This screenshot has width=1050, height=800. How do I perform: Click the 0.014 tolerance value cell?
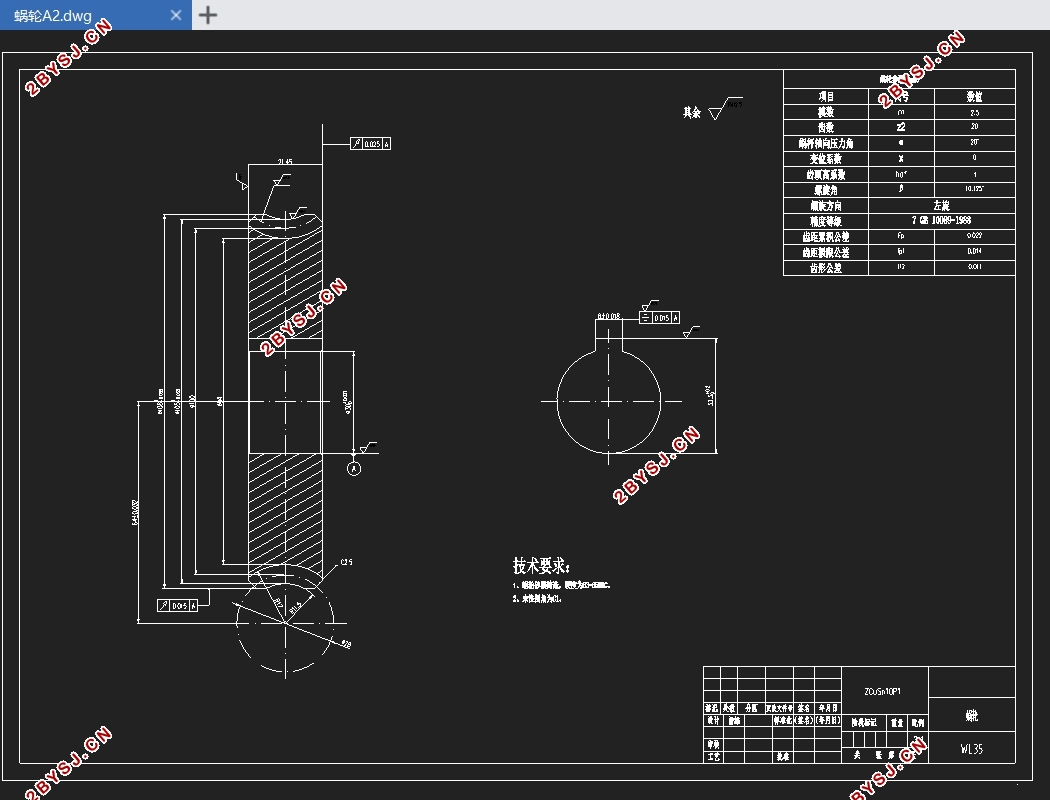[x=974, y=252]
